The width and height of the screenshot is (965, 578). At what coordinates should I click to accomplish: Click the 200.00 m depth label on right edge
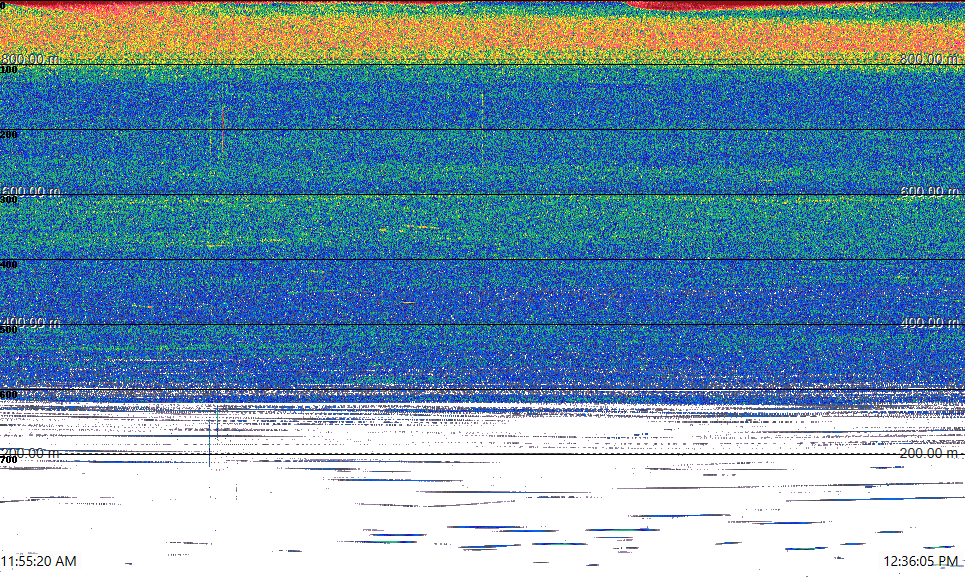click(929, 454)
